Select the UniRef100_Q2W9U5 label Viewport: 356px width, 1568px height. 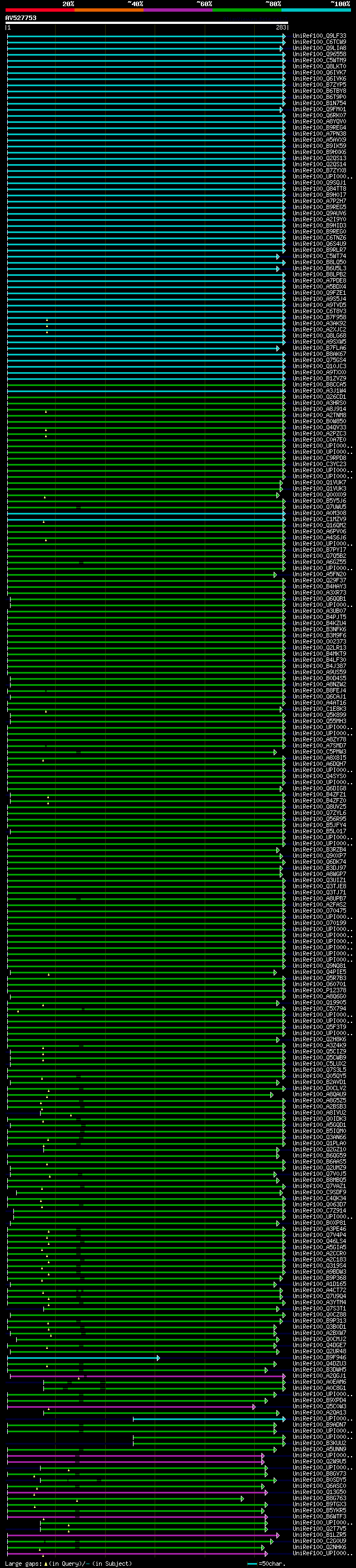click(319, 1461)
